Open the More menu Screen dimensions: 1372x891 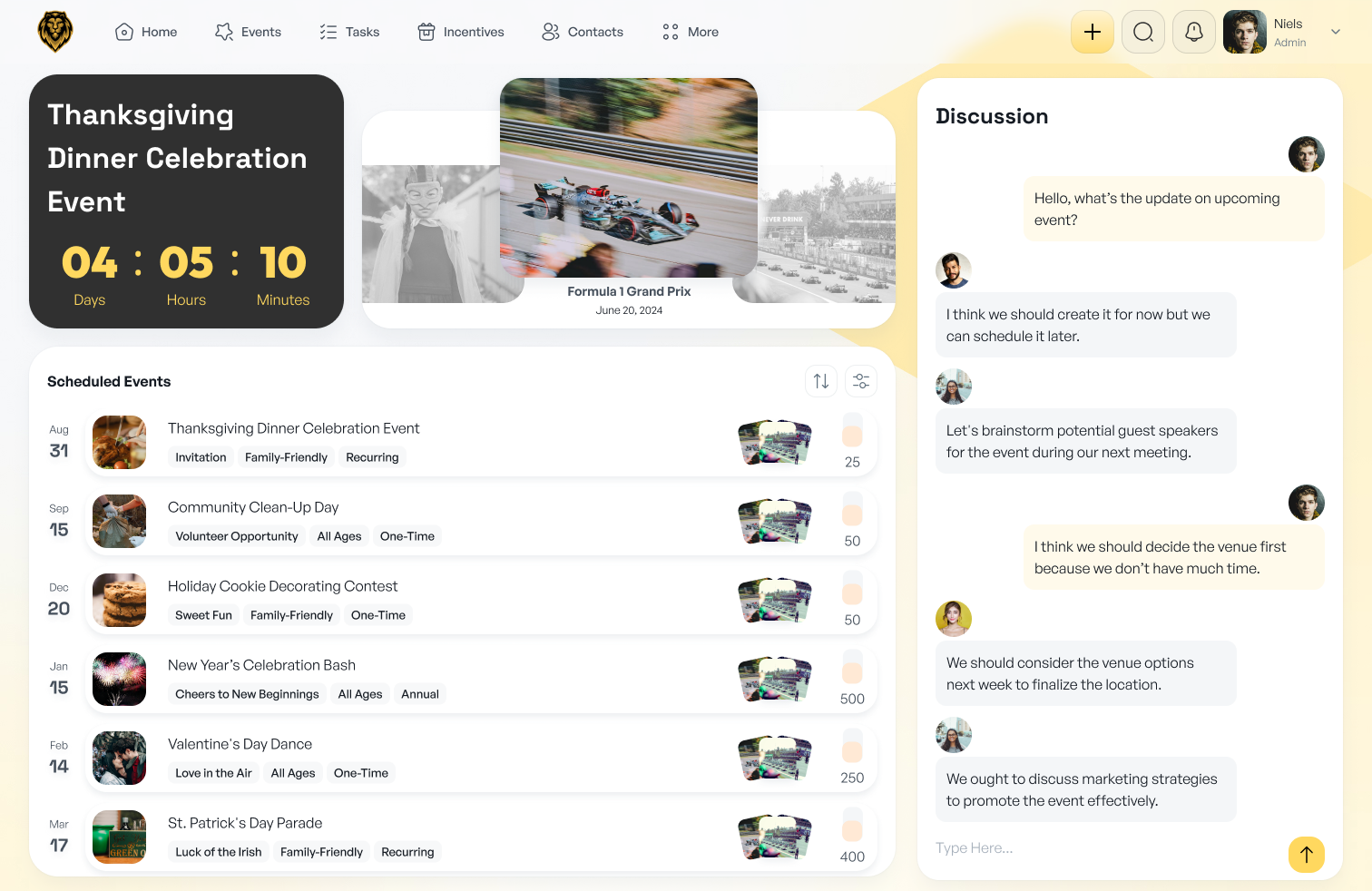[x=691, y=32]
